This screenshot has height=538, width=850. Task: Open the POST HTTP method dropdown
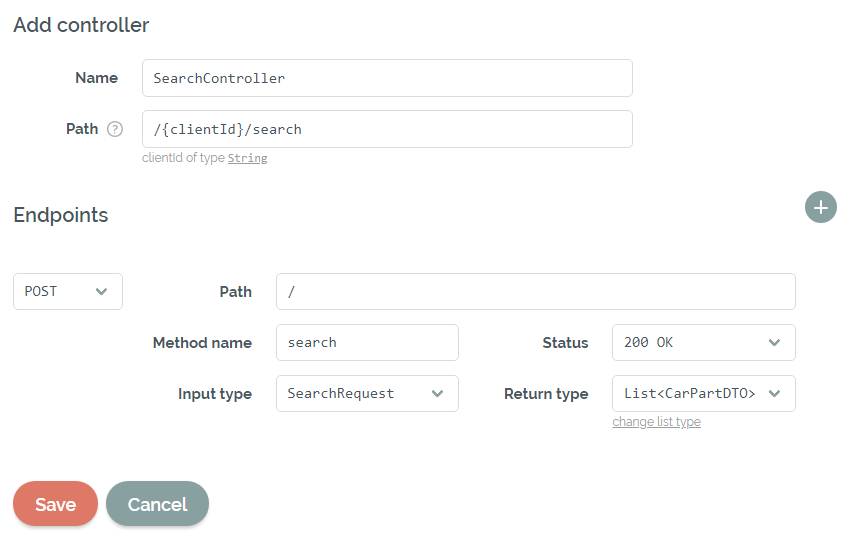(68, 291)
